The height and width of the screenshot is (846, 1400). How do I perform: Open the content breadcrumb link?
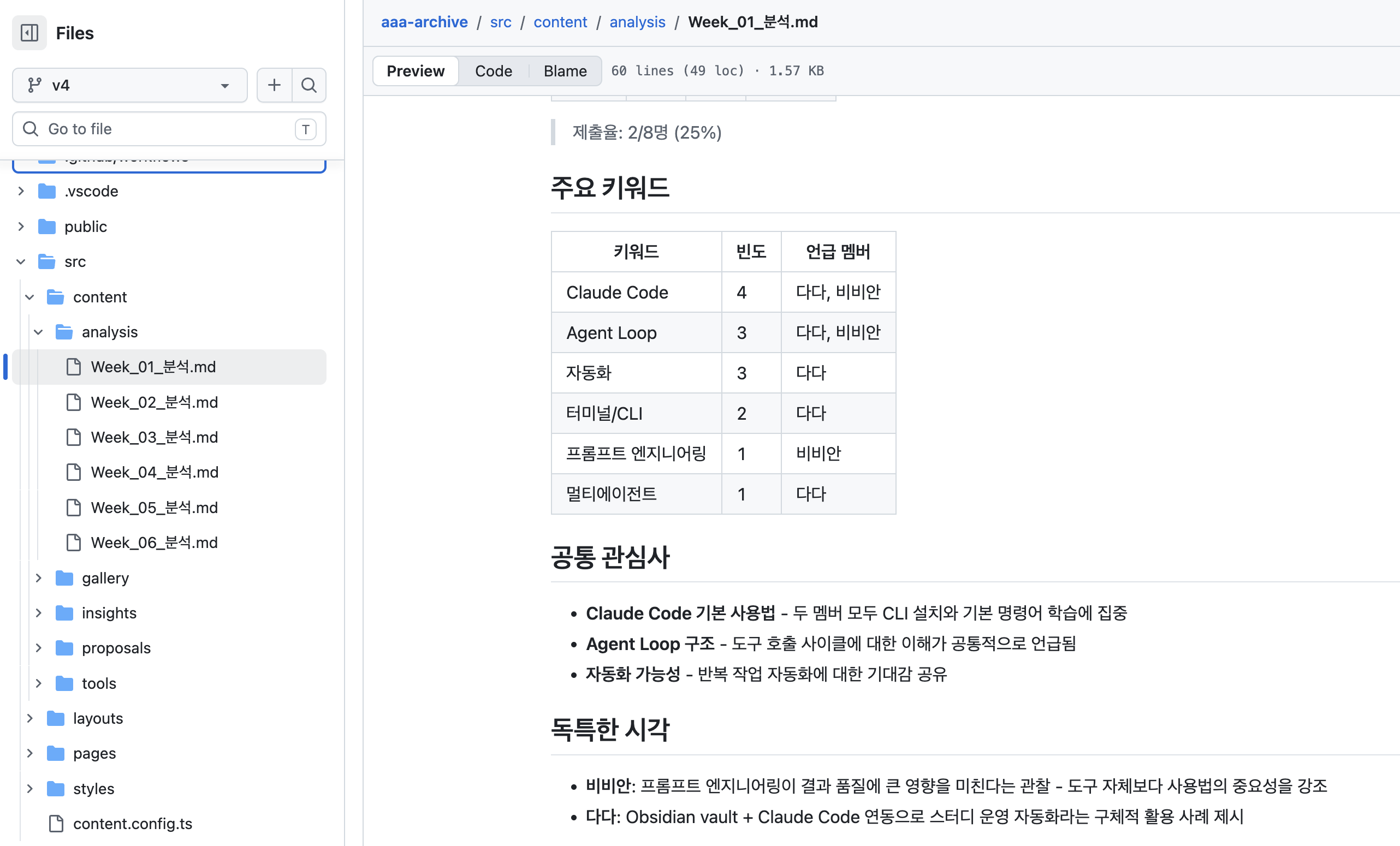[560, 22]
